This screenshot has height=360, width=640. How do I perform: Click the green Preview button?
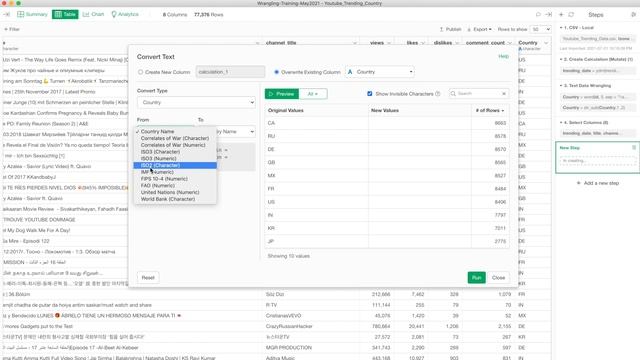point(282,94)
